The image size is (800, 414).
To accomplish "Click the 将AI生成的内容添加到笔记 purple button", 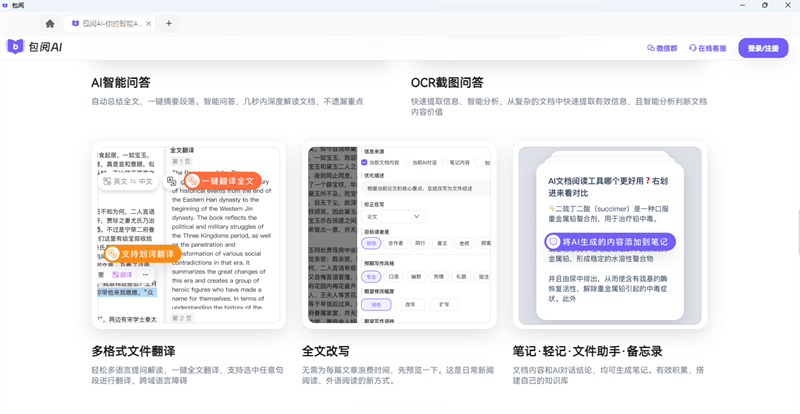I will (x=610, y=242).
